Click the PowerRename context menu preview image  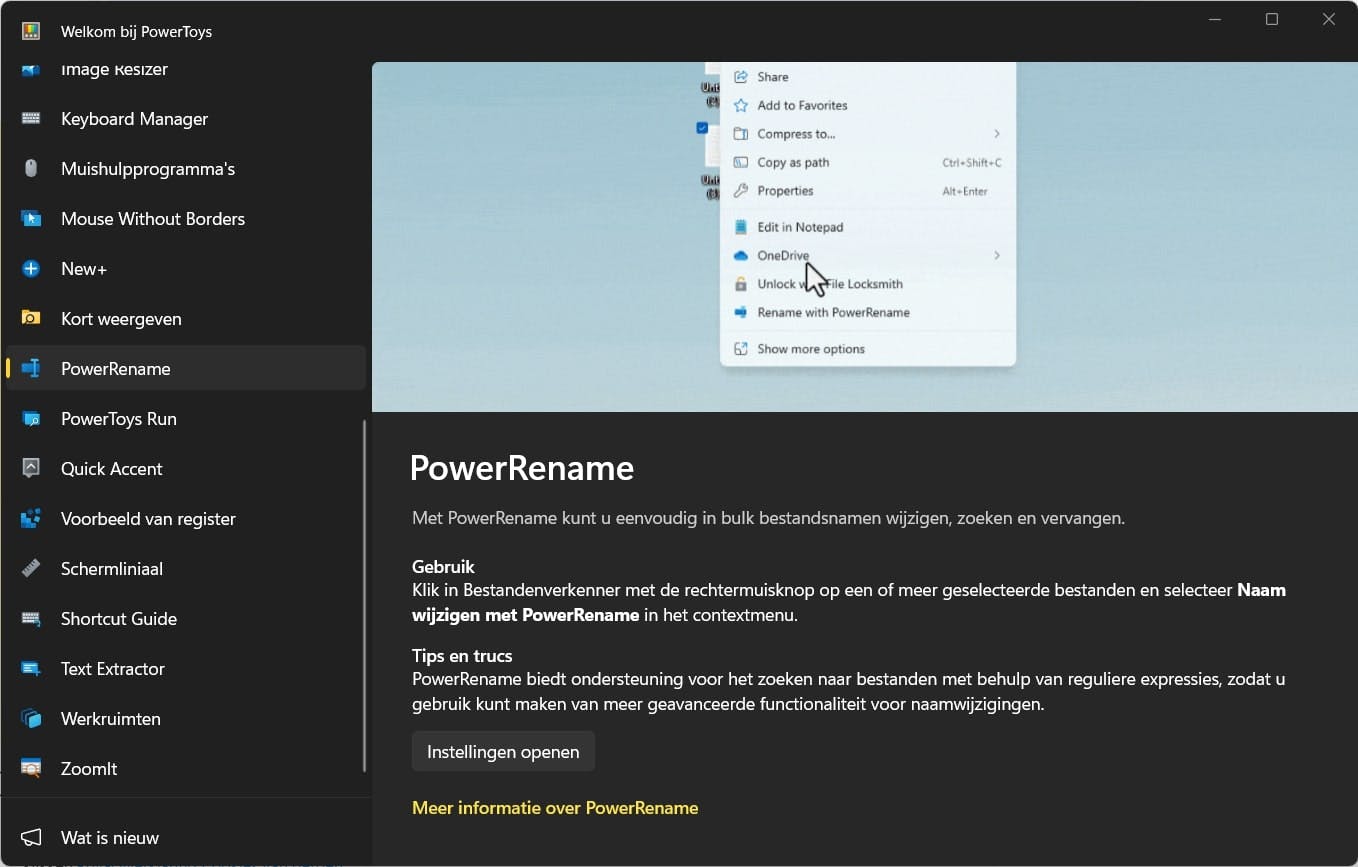coord(865,237)
